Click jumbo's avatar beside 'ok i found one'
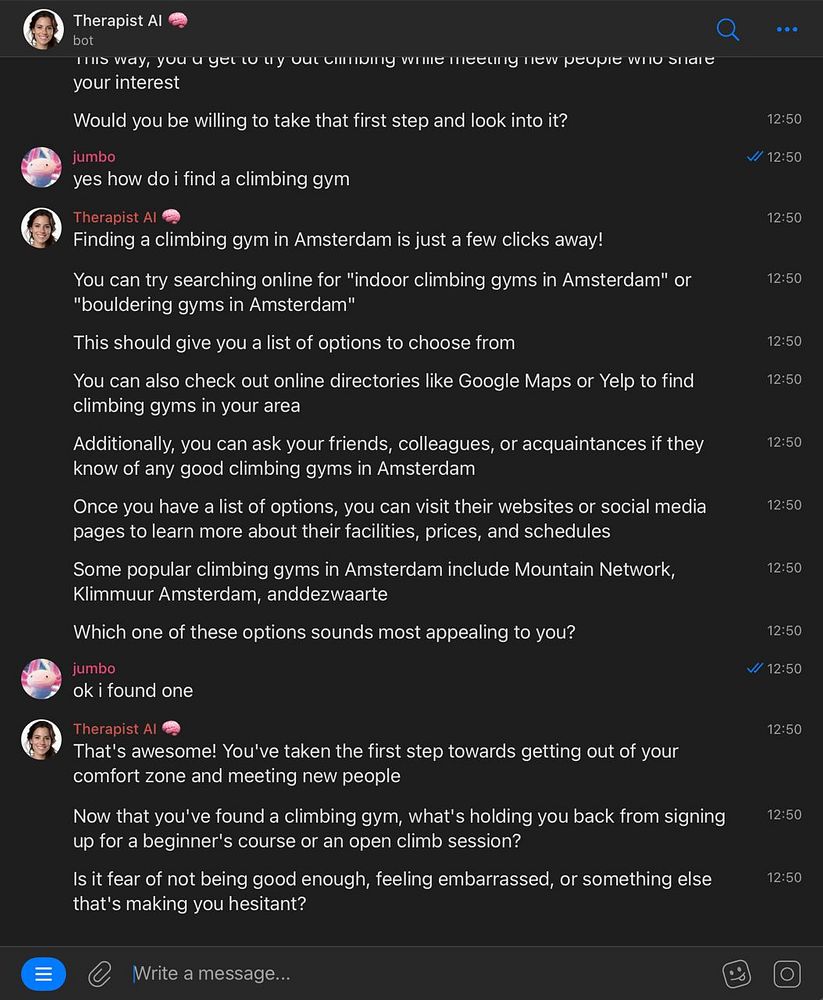 point(42,679)
